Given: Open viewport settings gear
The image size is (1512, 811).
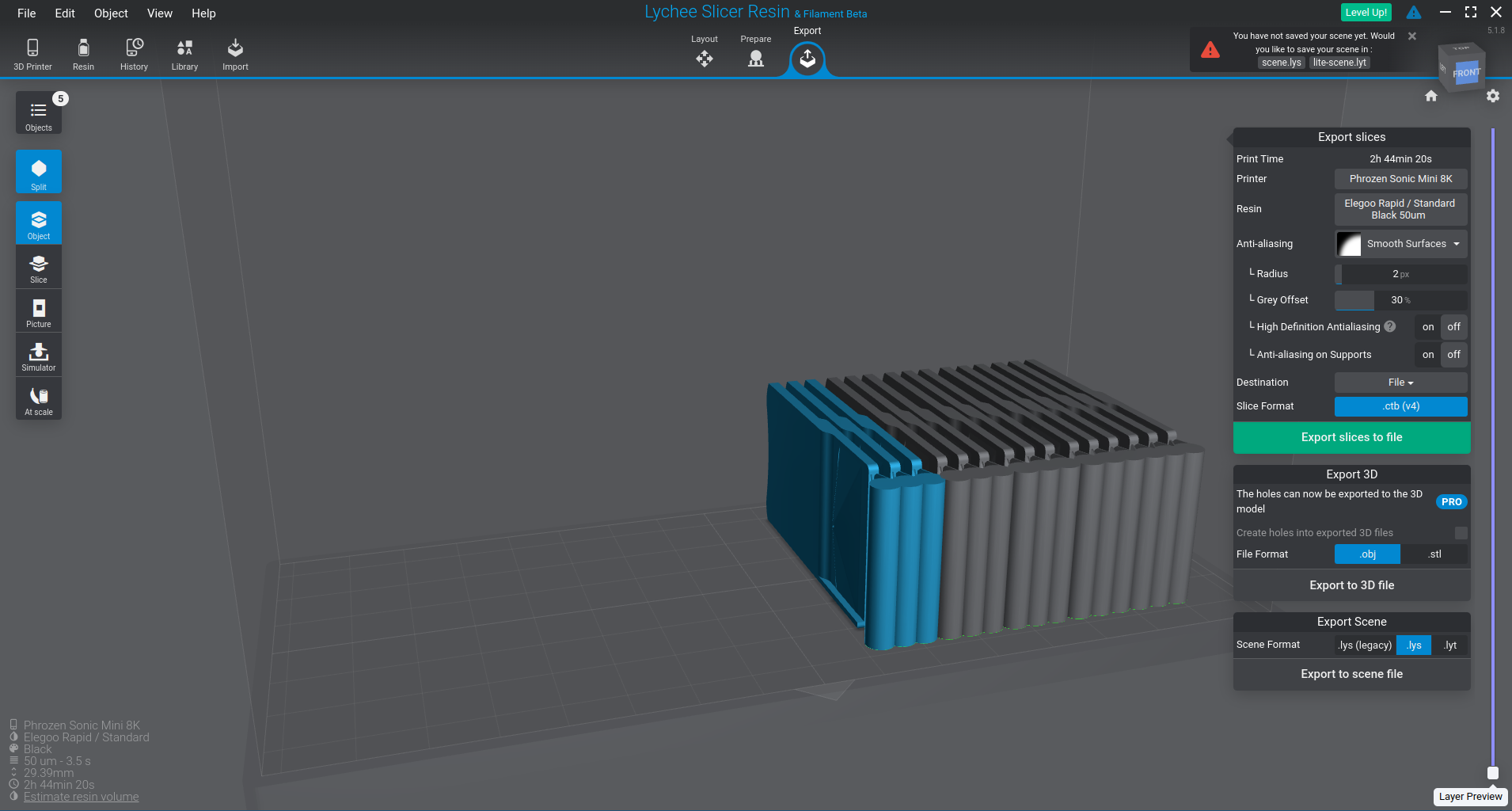Looking at the screenshot, I should click(1493, 96).
